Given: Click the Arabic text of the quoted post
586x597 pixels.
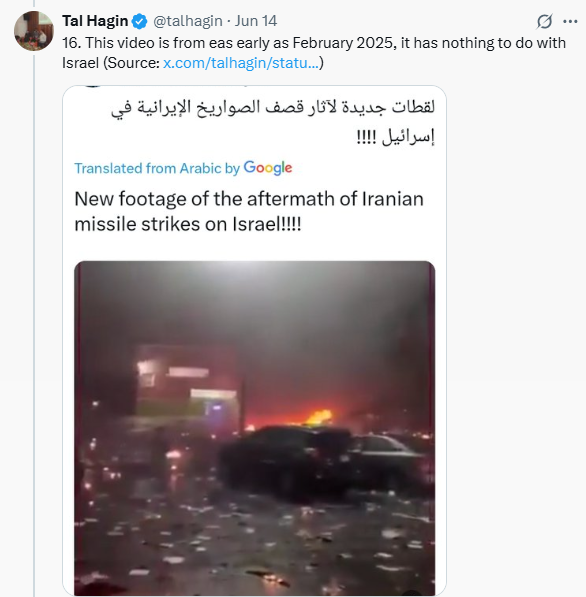Looking at the screenshot, I should pyautogui.click(x=273, y=122).
